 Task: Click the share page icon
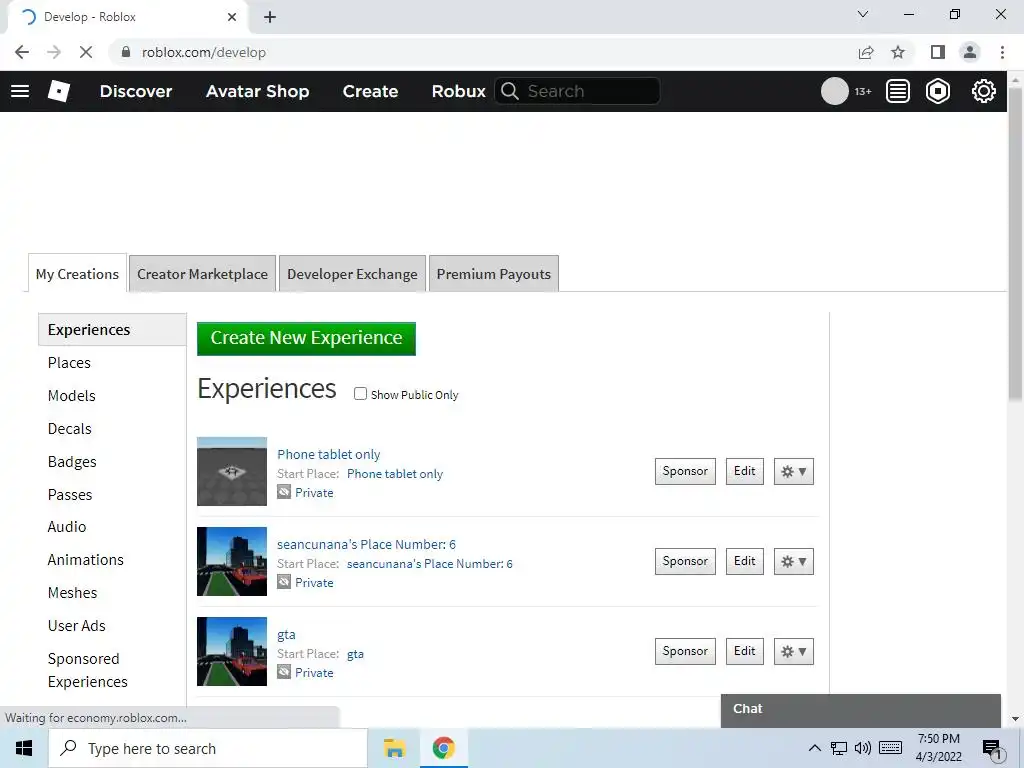(866, 52)
